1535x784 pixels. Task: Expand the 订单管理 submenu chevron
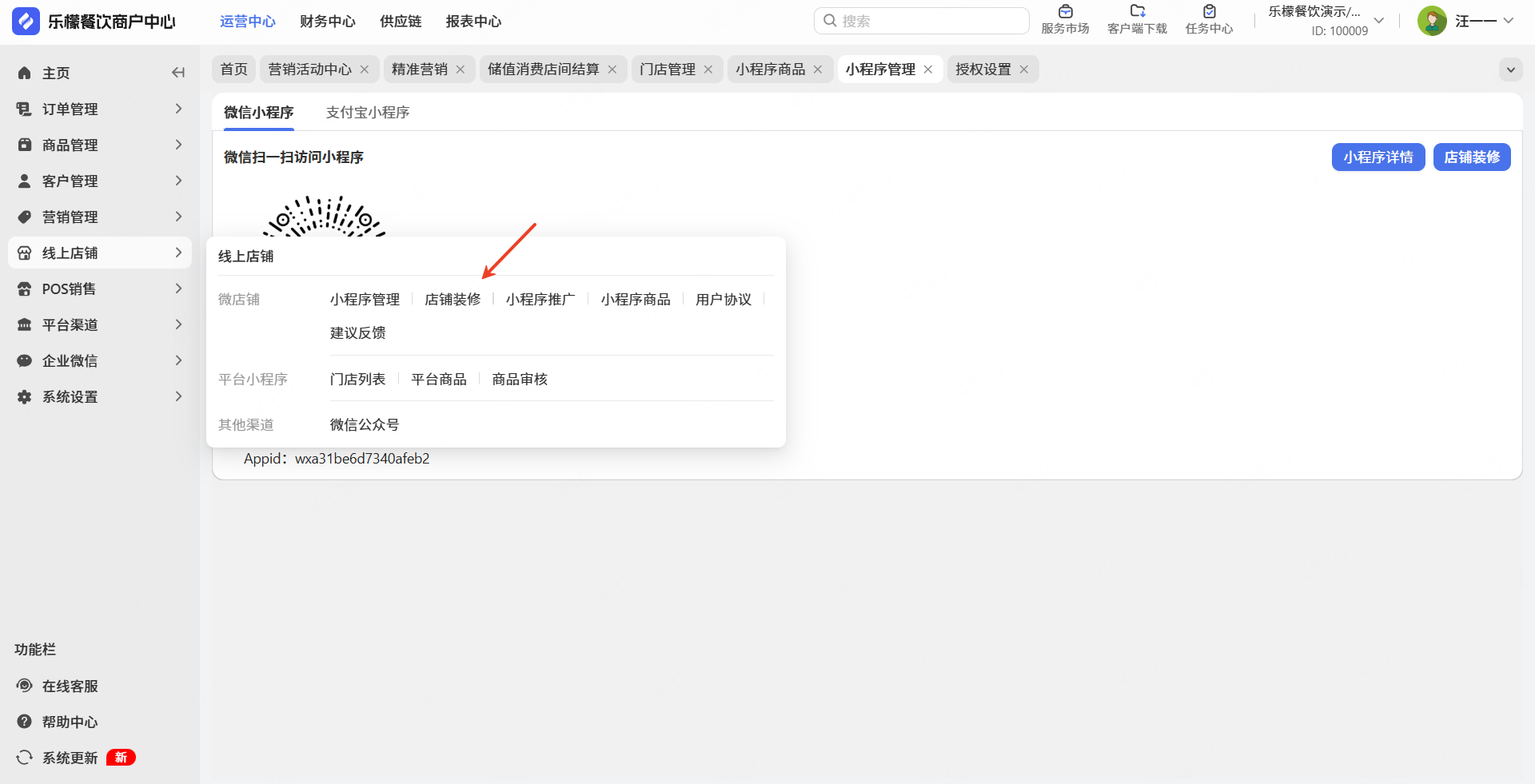point(178,109)
